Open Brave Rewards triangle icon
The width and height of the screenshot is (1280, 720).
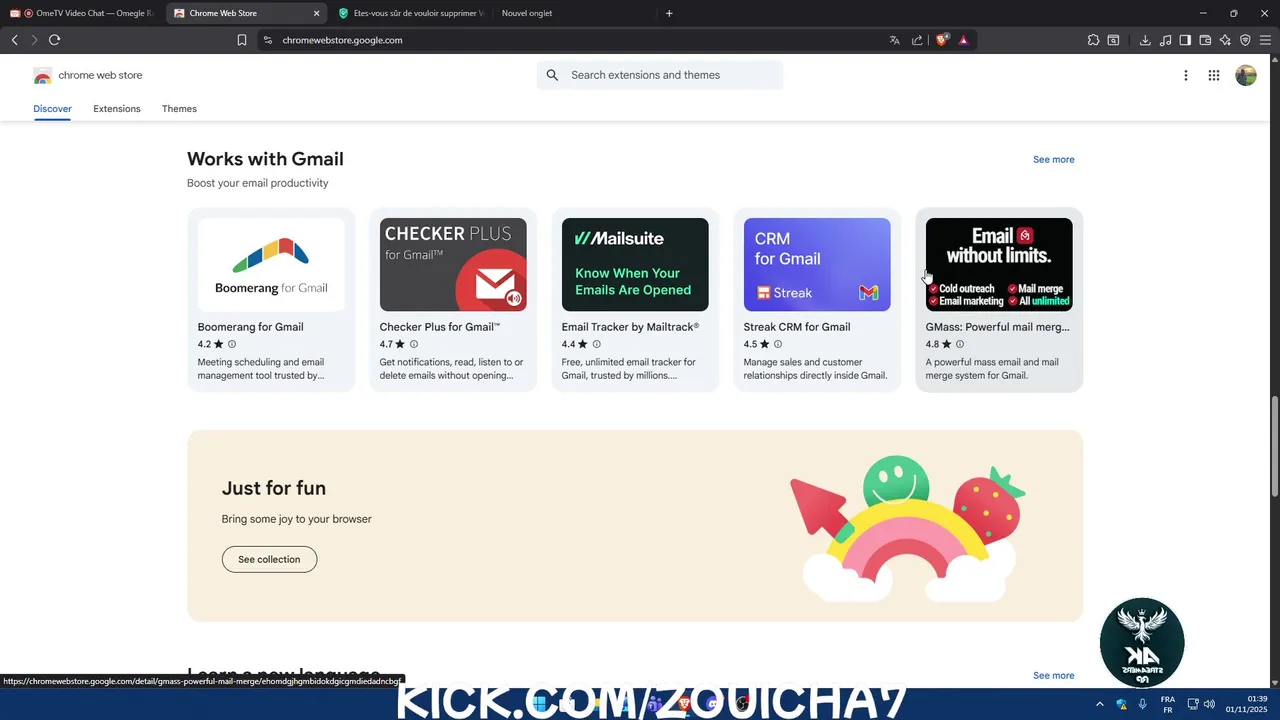pyautogui.click(x=963, y=40)
